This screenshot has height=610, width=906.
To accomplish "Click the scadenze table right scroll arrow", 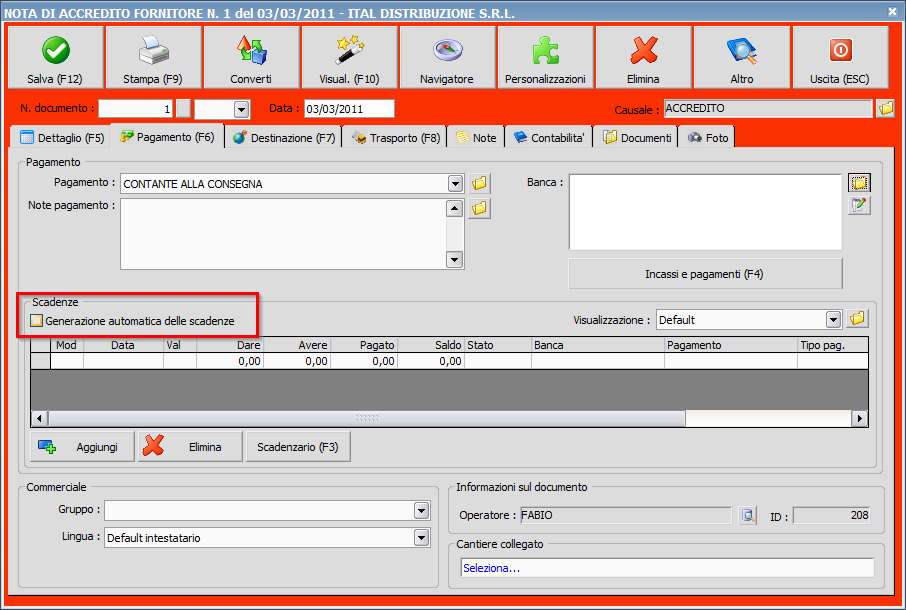I will pos(860,418).
